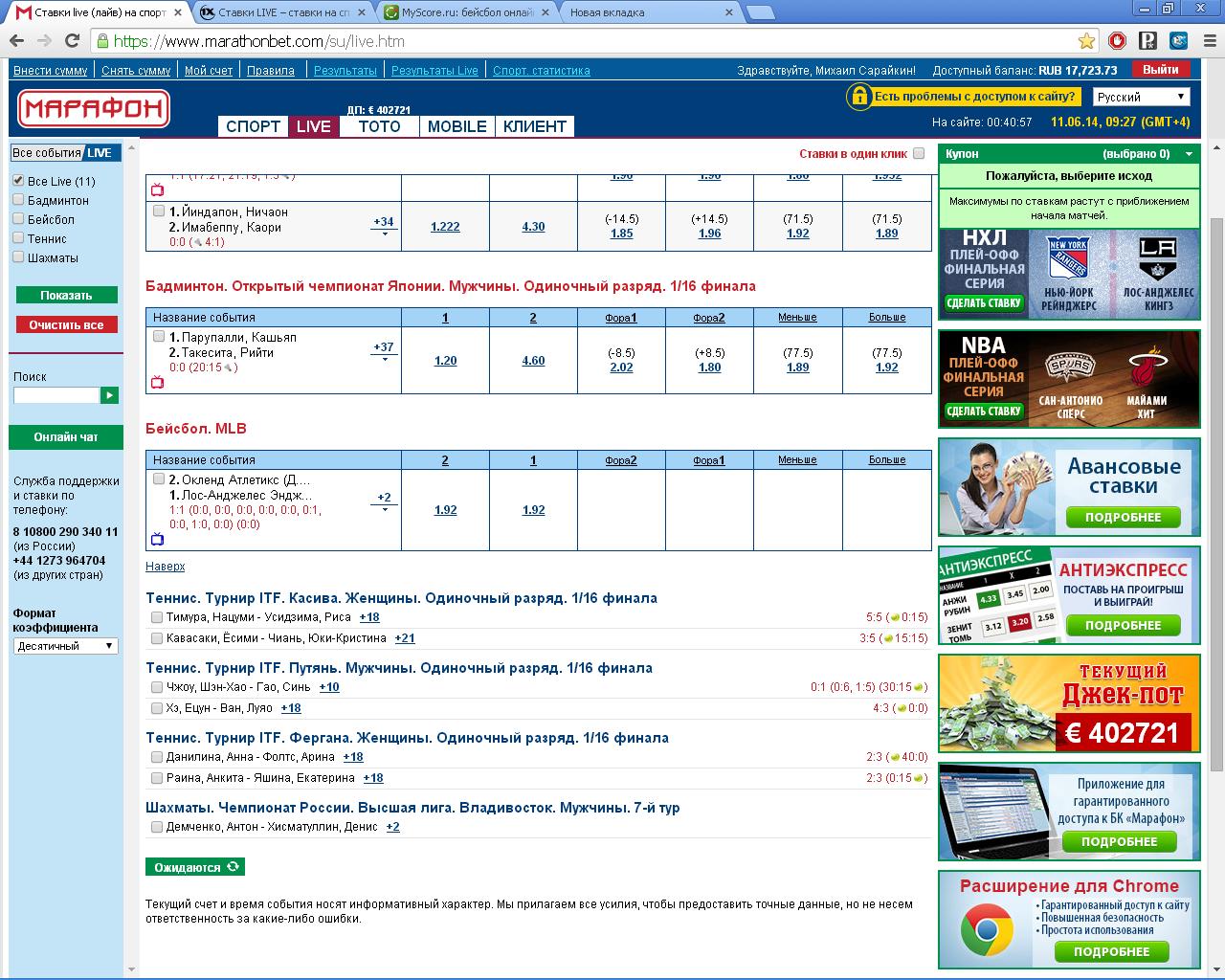Open the Русский language dropdown
The width and height of the screenshot is (1225, 980).
click(1141, 97)
